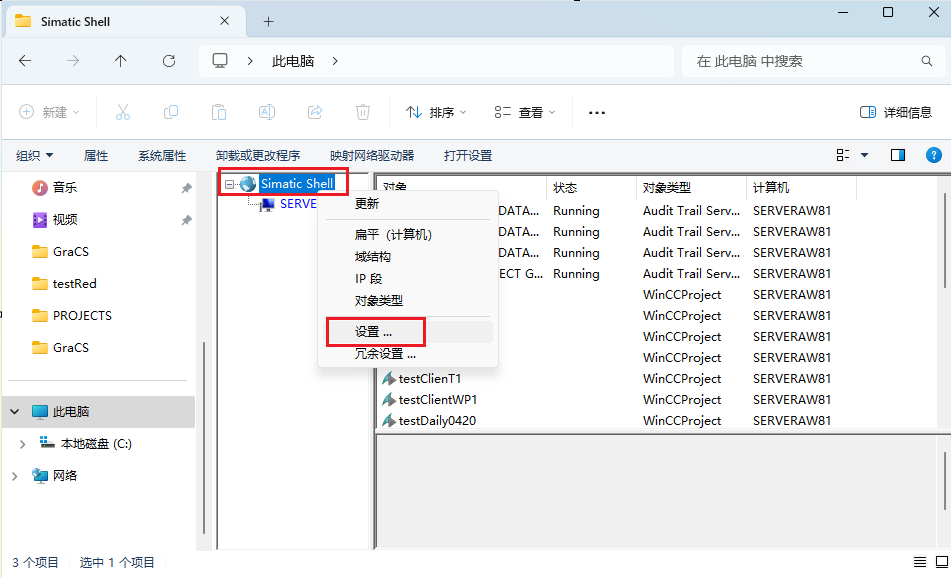
Task: Open the 新建 dropdown
Action: [49, 112]
